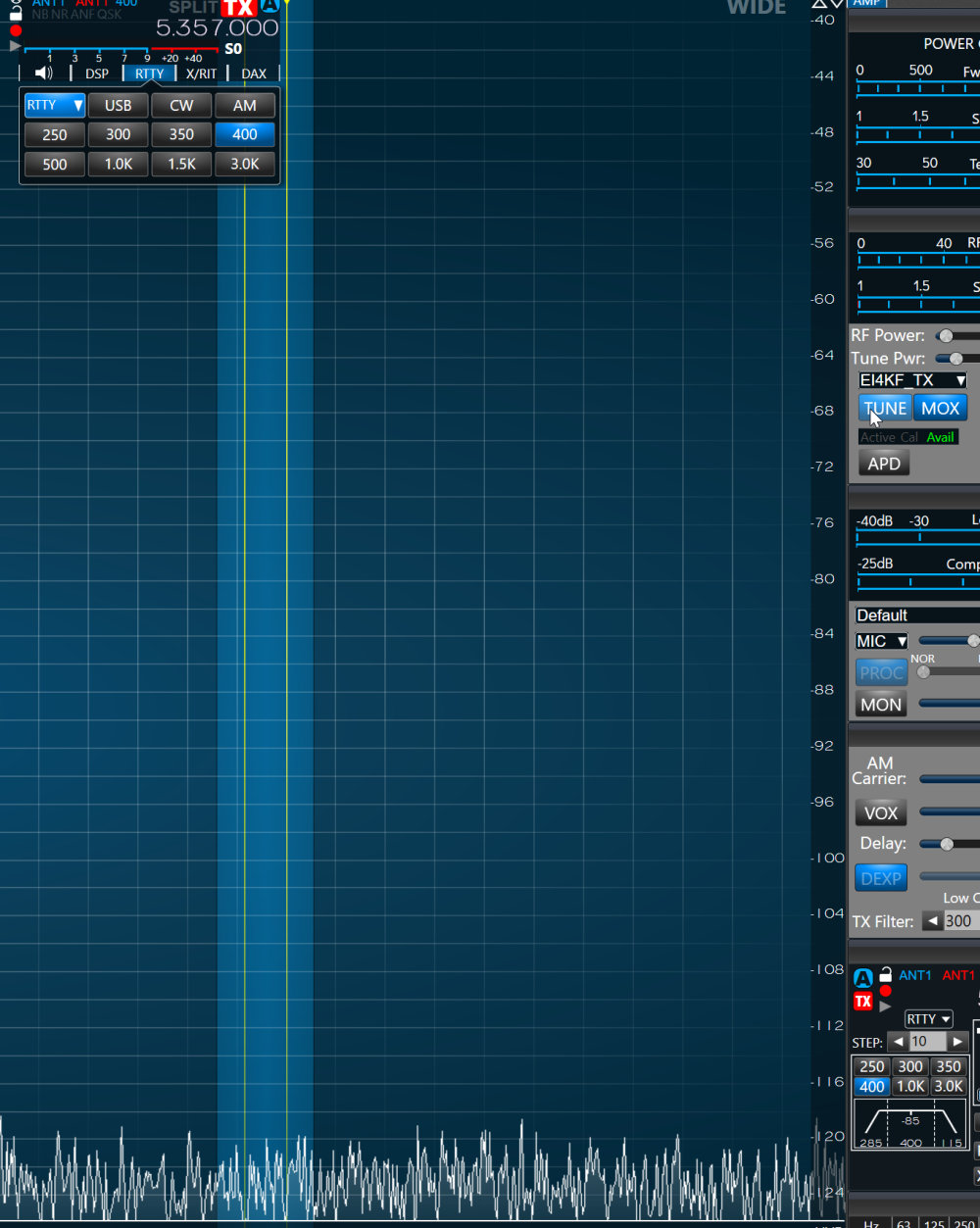
Task: Open the Default mic profile dropdown
Action: pyautogui.click(x=917, y=615)
